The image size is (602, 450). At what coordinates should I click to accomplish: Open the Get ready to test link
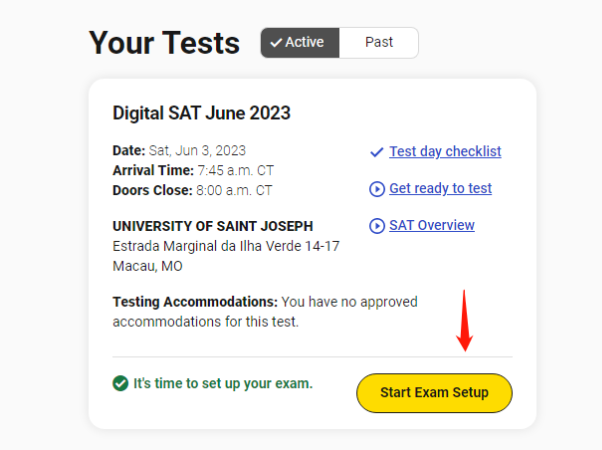tap(440, 189)
